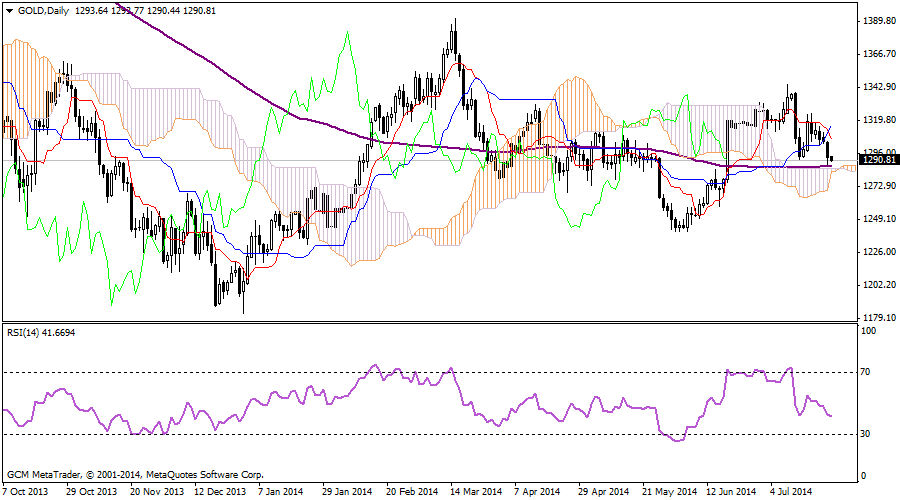Click the 1366.70 price axis label
Viewport: 900px width, 500px height.
pos(879,54)
